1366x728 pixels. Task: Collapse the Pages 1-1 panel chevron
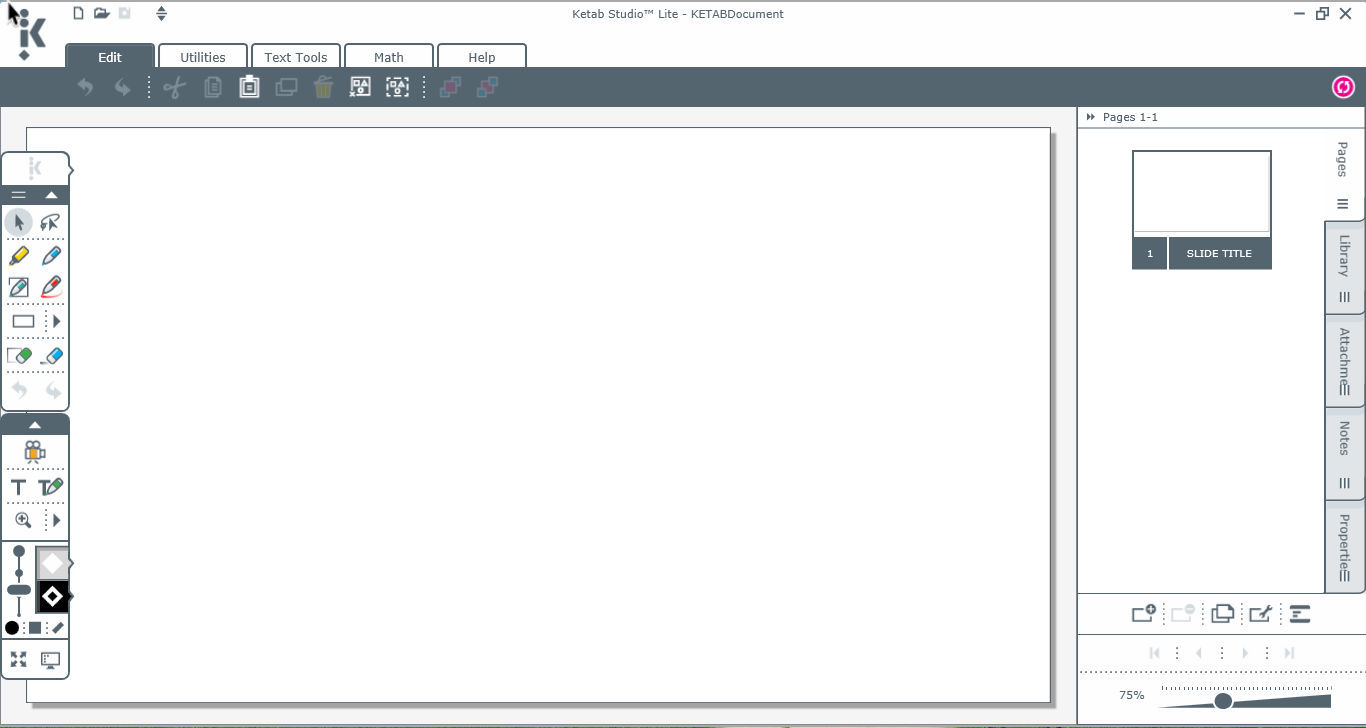1090,117
